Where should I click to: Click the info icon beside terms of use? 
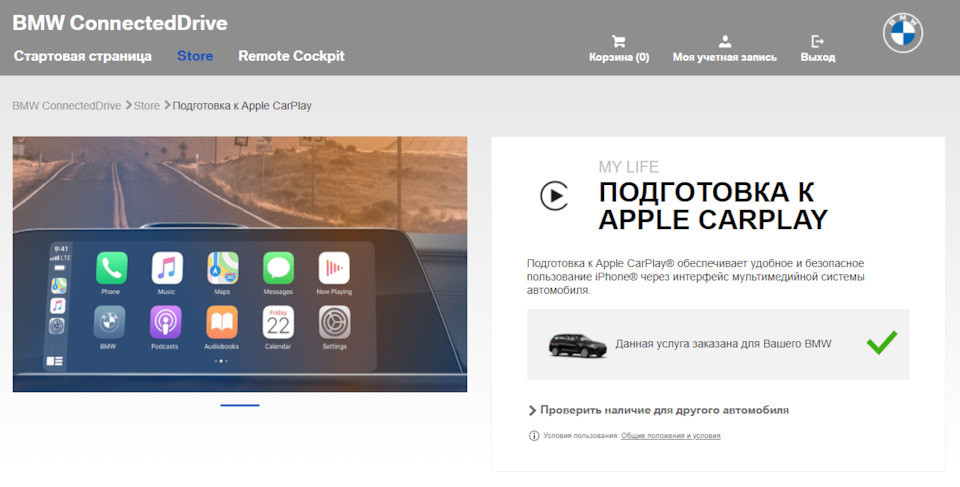[x=534, y=436]
